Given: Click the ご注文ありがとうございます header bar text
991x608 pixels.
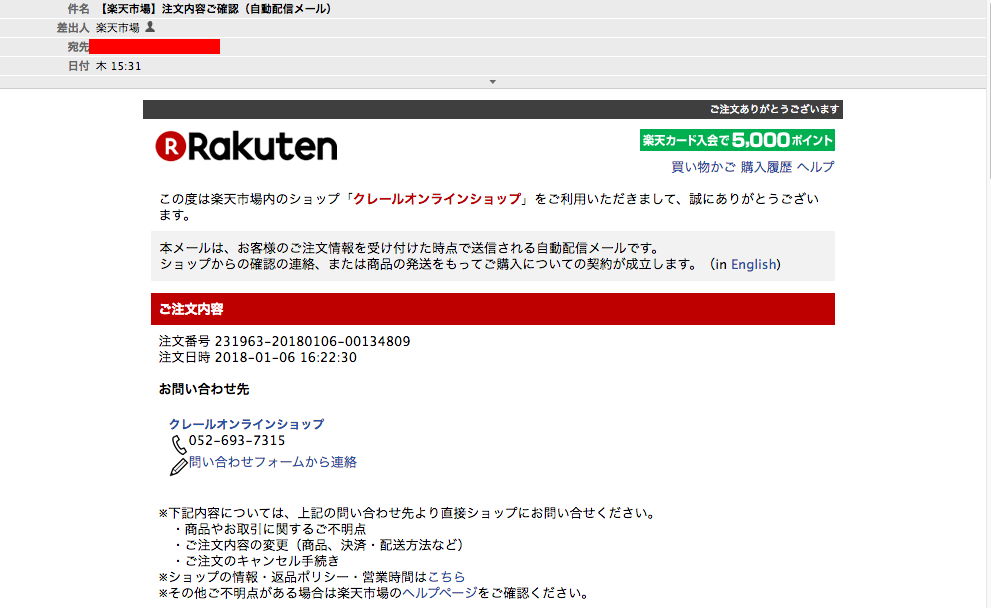Looking at the screenshot, I should pyautogui.click(x=774, y=109).
